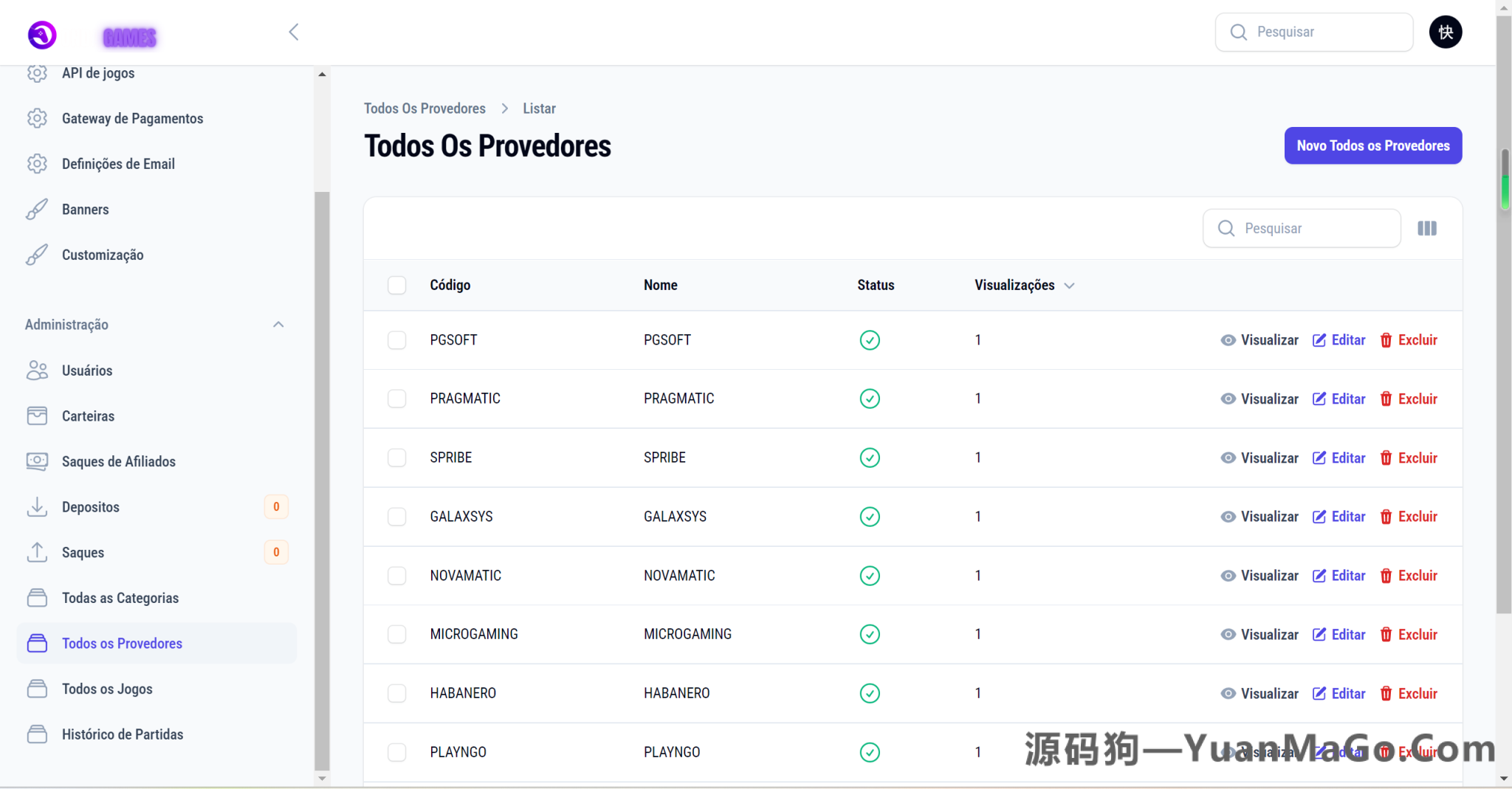This screenshot has height=789, width=1512.
Task: Click the green status check for NOVAMATIC
Action: pyautogui.click(x=870, y=576)
